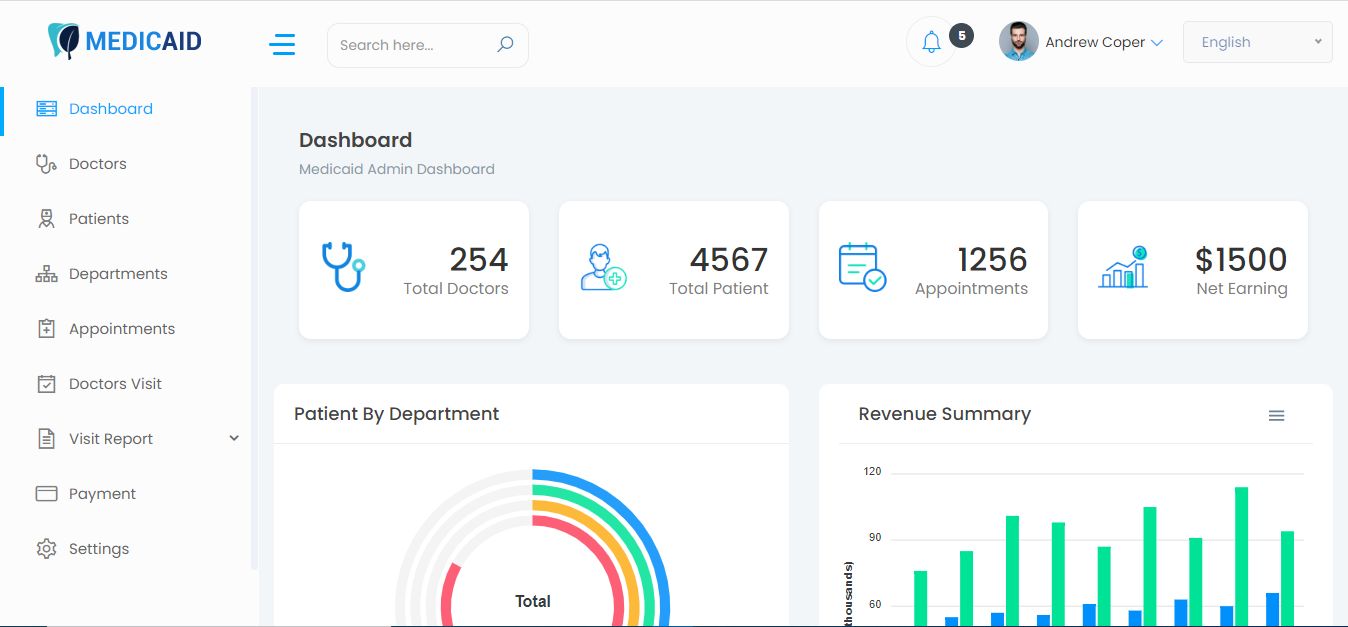Click the Andrew Coper username
This screenshot has width=1348, height=627.
(1095, 42)
